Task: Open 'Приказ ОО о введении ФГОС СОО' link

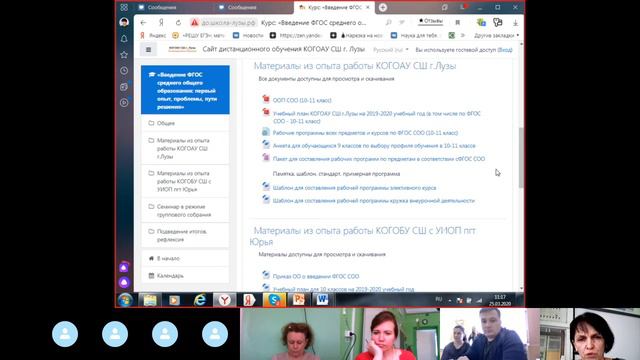Action: coord(316,276)
